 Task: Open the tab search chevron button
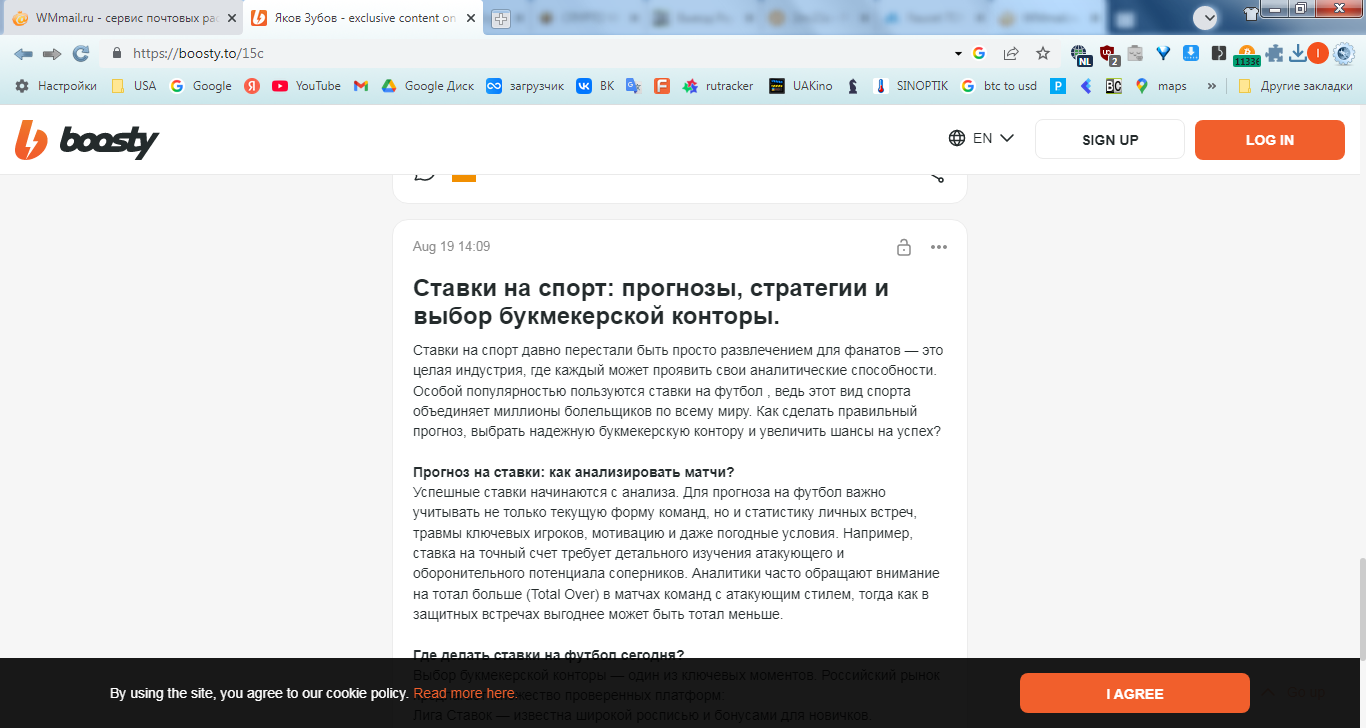pos(1207,17)
